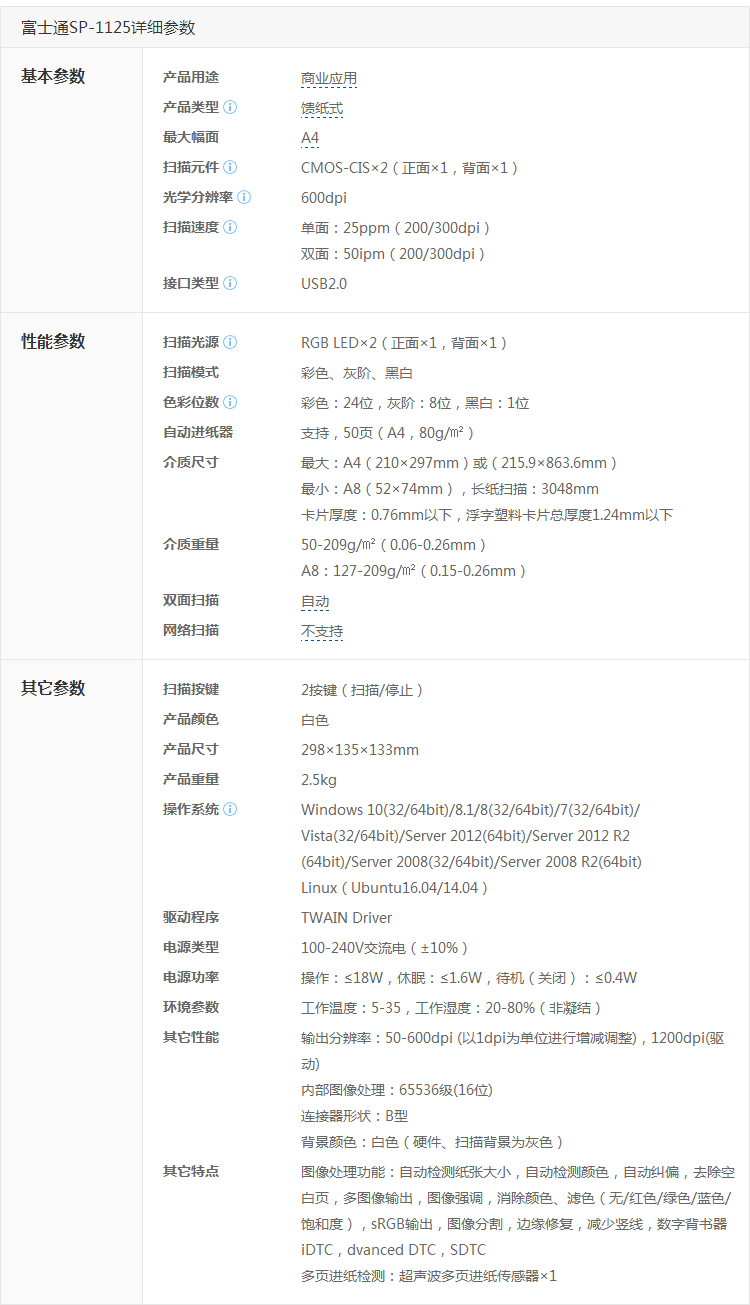Screen dimensions: 750x1305
Task: Click the info icon beside 扫描速度
Action: 230,227
